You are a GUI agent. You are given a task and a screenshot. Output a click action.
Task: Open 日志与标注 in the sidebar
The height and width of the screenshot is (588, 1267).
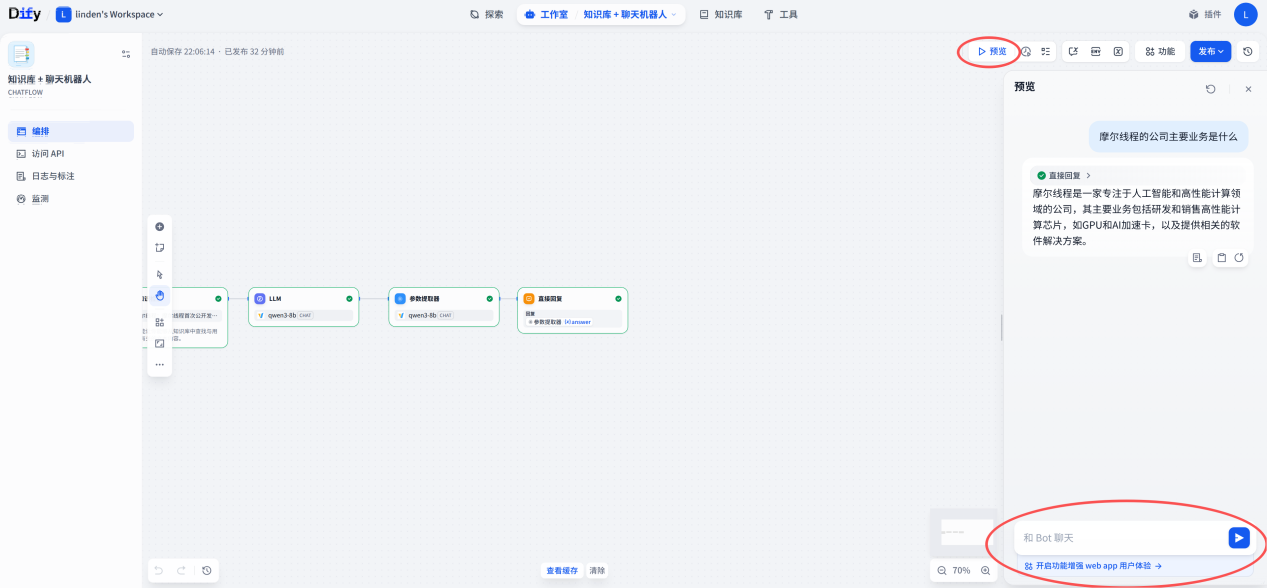(x=71, y=176)
